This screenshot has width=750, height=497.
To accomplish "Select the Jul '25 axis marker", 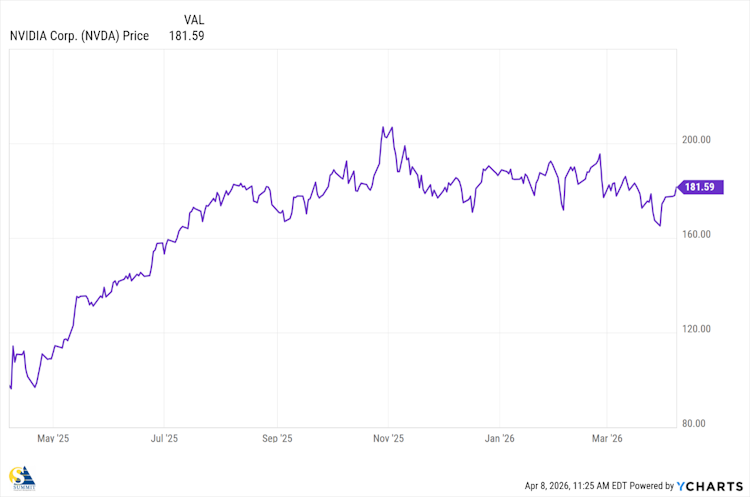I will (164, 438).
